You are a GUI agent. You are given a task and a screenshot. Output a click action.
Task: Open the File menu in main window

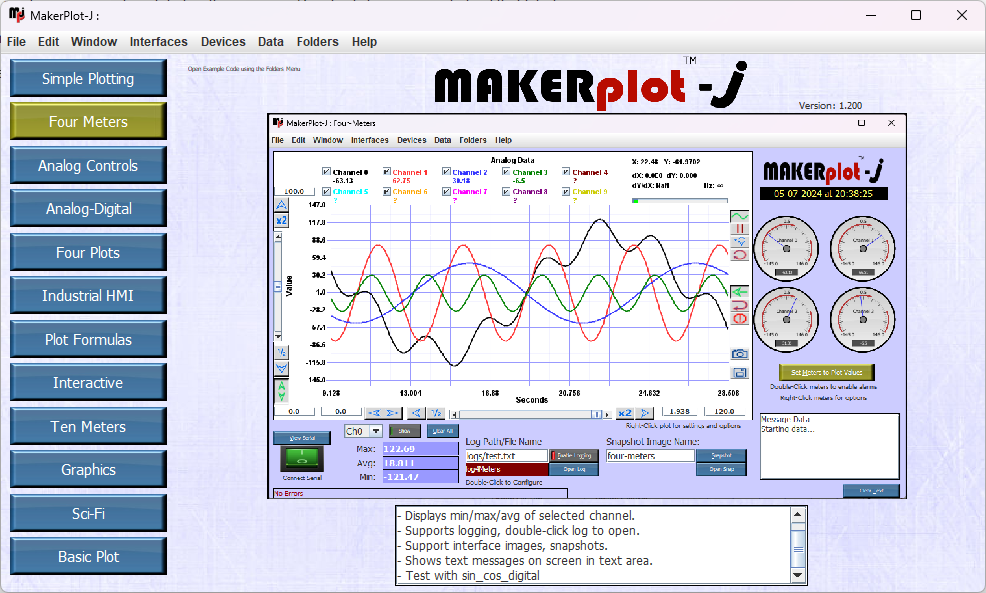pyautogui.click(x=16, y=42)
